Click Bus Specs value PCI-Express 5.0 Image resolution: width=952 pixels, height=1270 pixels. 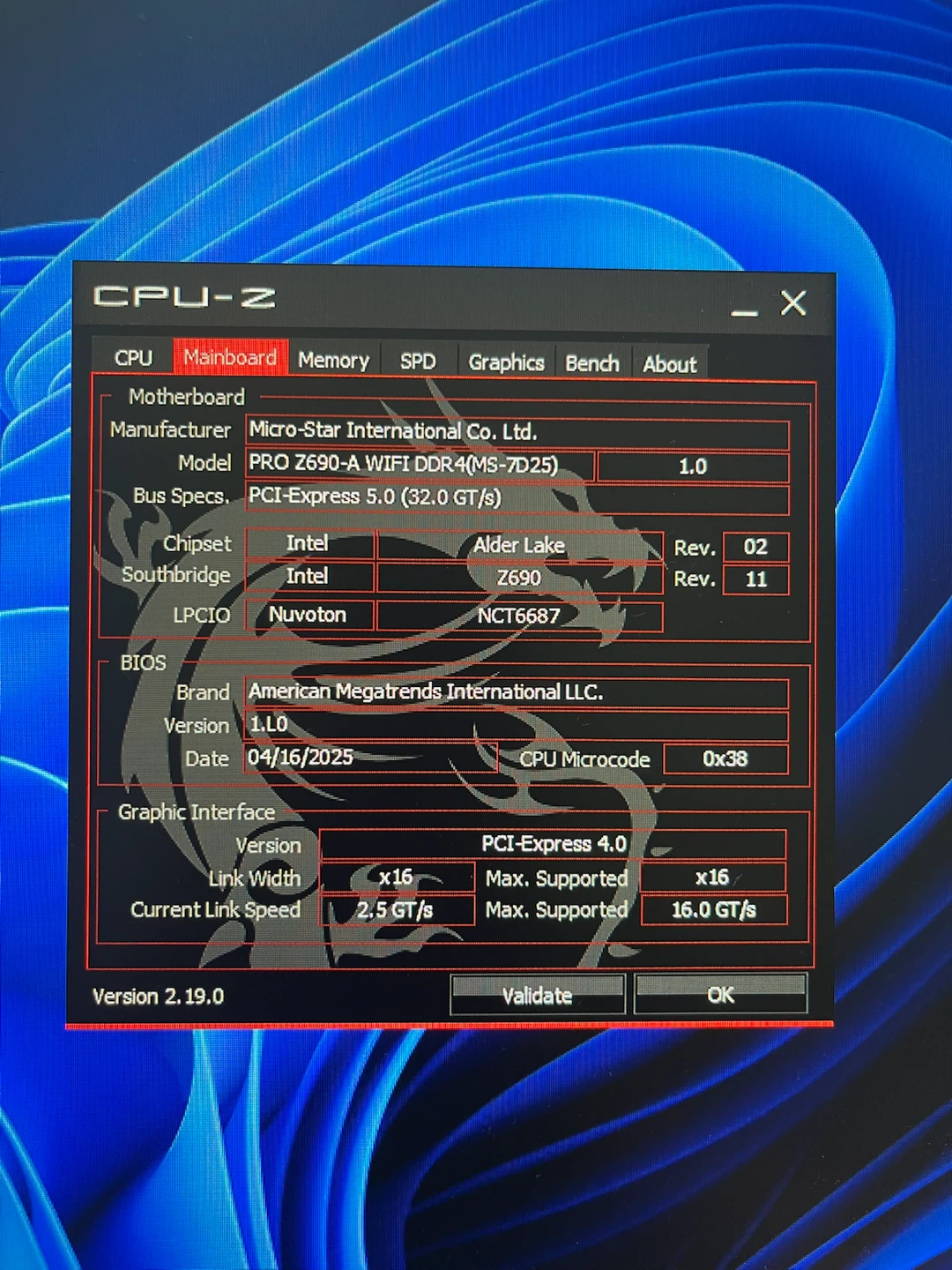(517, 497)
